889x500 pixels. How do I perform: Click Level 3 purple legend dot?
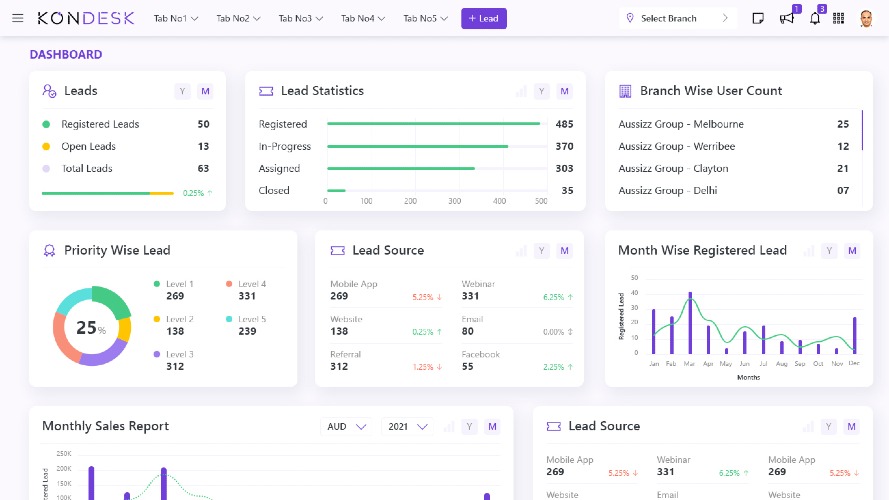point(156,354)
